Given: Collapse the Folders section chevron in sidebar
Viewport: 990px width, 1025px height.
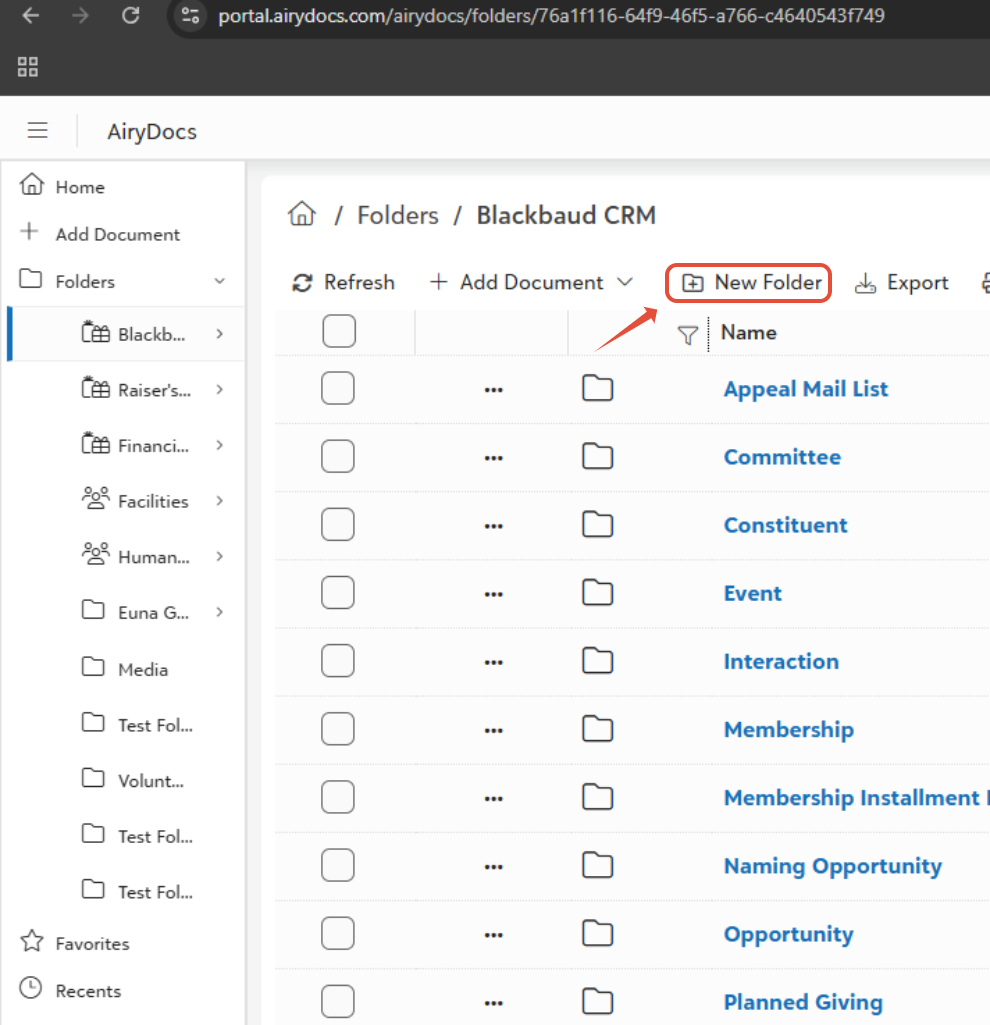Looking at the screenshot, I should tap(220, 281).
